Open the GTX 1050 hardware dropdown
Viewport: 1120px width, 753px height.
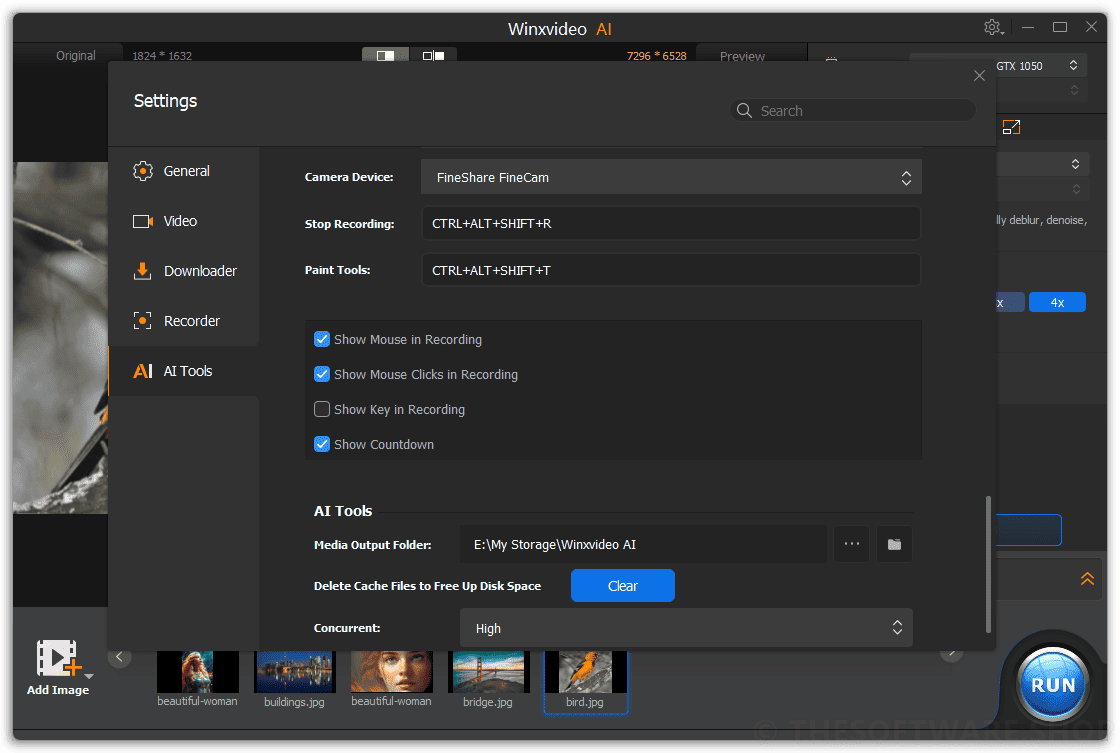1040,66
